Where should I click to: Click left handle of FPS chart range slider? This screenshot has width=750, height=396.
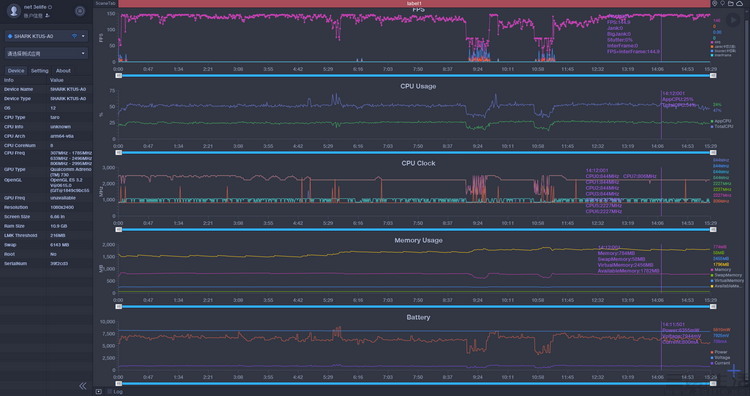pos(119,76)
